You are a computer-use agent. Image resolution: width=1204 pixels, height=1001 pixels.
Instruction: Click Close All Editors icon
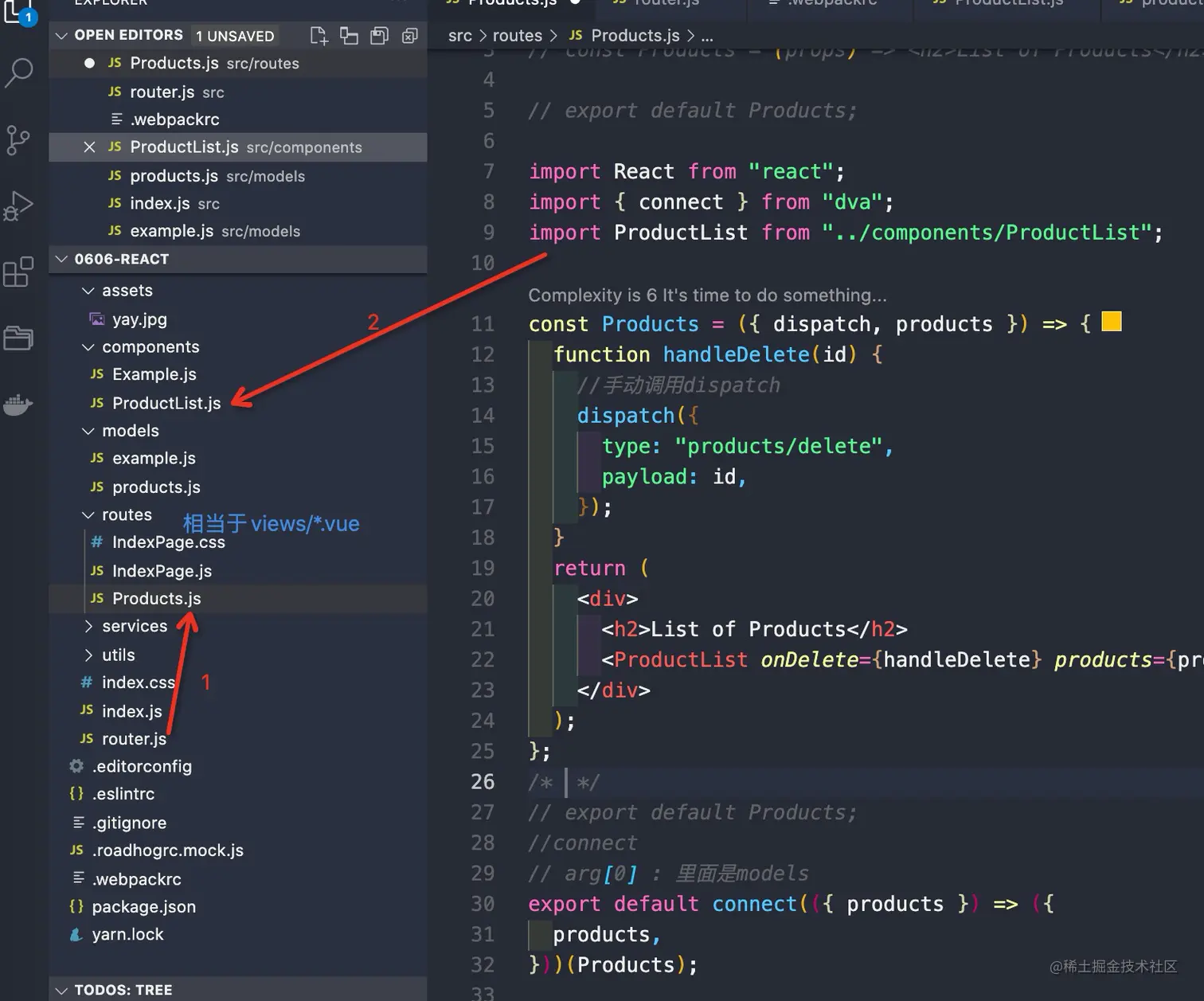point(409,36)
